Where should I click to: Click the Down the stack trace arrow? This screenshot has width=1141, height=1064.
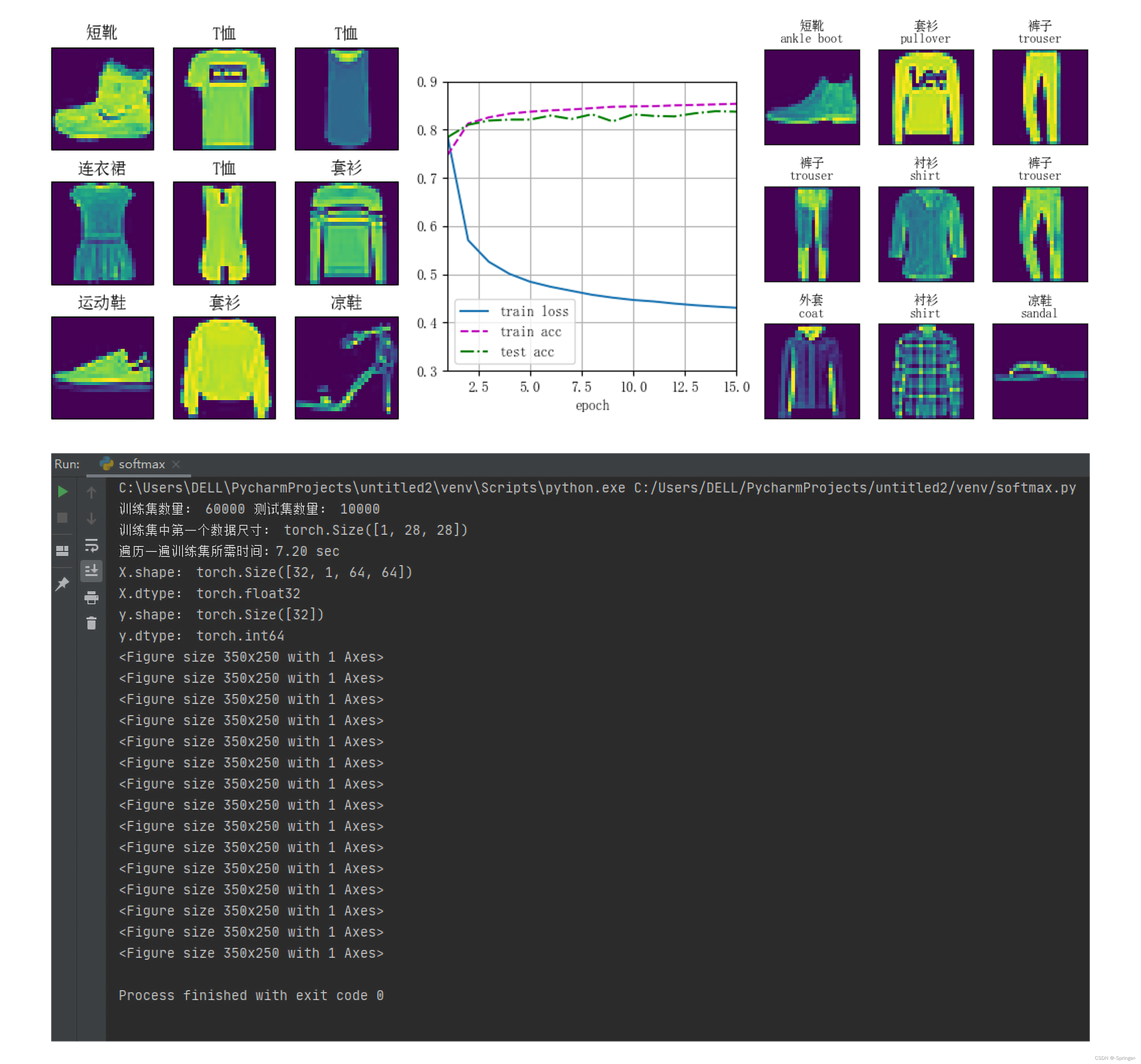(x=91, y=519)
